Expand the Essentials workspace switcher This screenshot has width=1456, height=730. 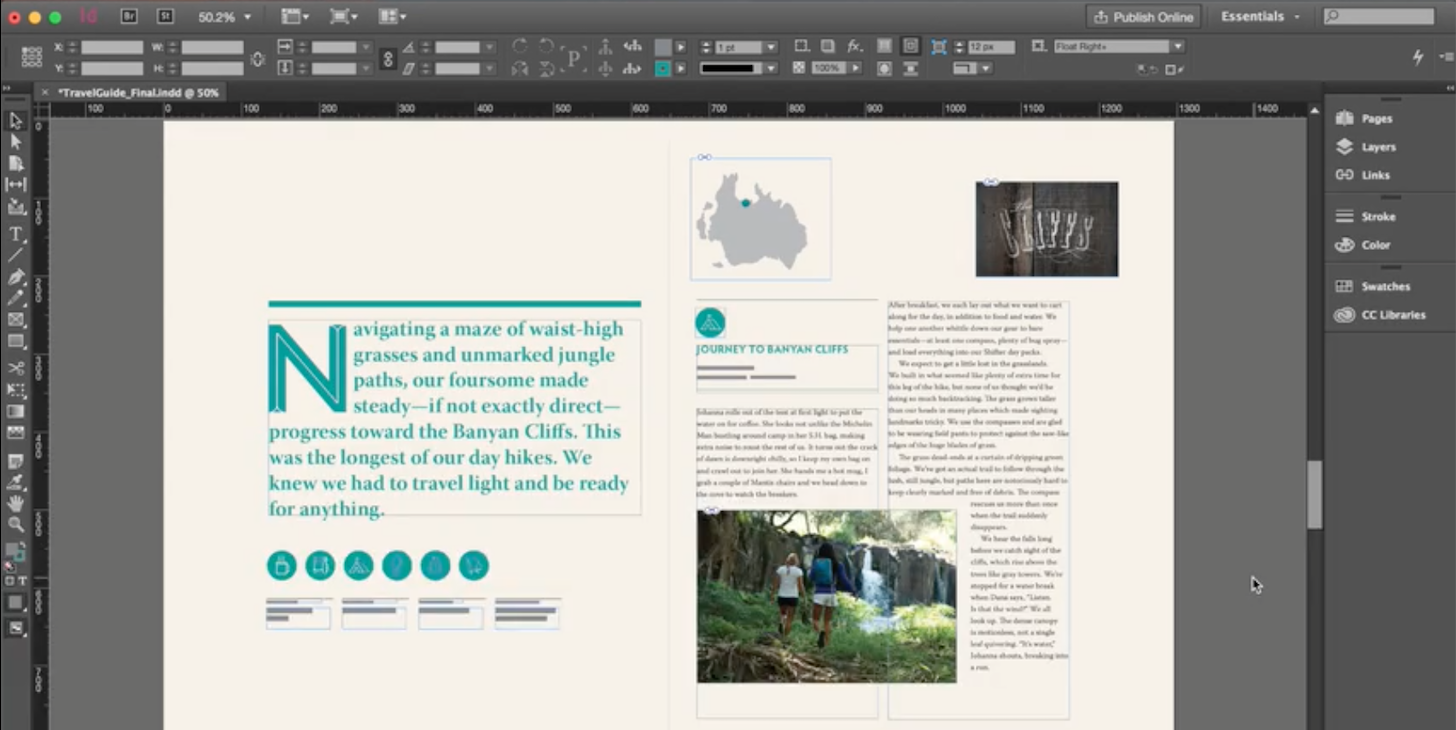(x=1260, y=17)
